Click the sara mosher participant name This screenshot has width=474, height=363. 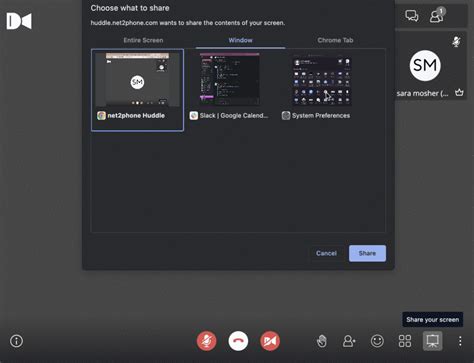click(422, 93)
